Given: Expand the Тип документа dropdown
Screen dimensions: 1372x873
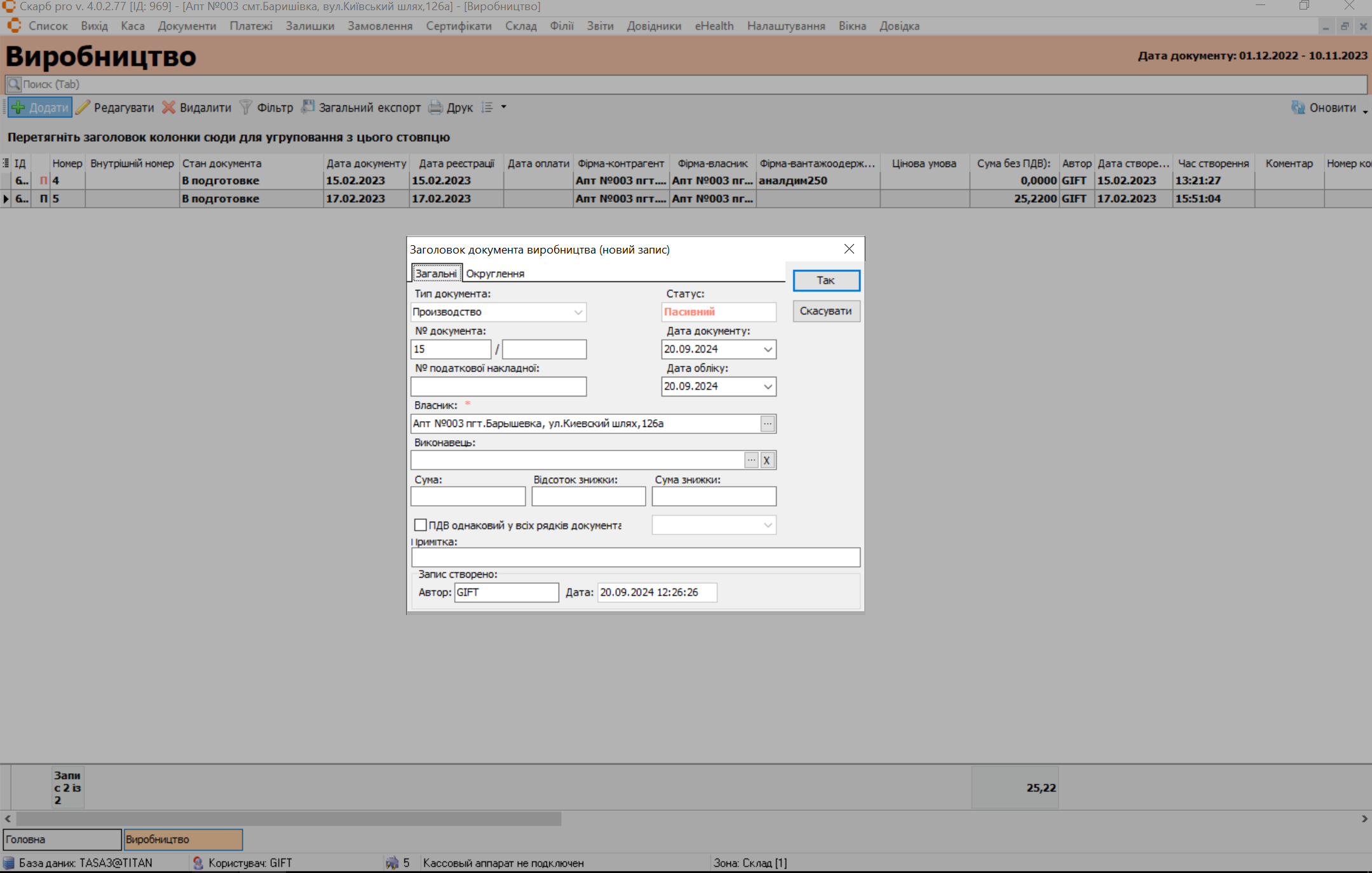Looking at the screenshot, I should tap(578, 312).
